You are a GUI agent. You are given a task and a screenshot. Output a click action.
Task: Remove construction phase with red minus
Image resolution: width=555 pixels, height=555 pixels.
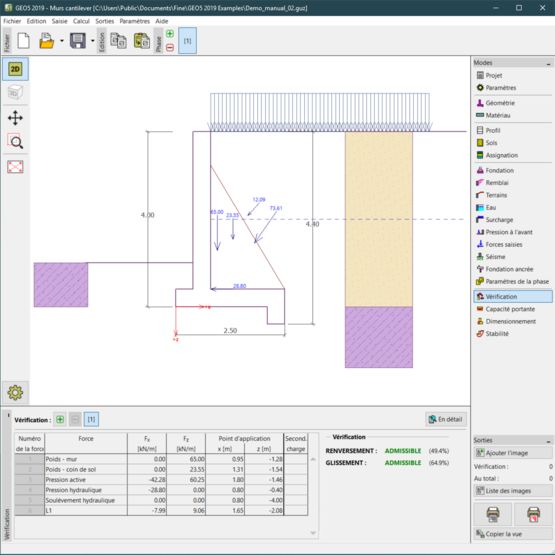[170, 47]
